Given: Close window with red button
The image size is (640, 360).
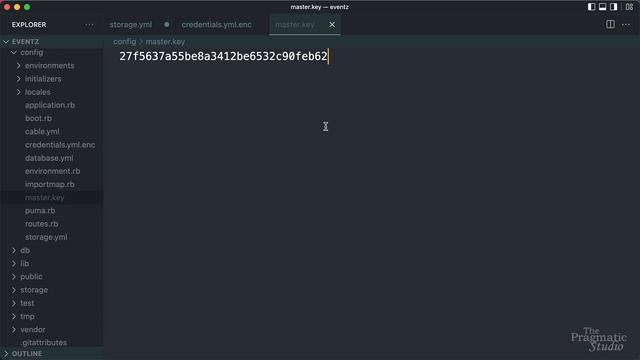Looking at the screenshot, I should 7,7.
